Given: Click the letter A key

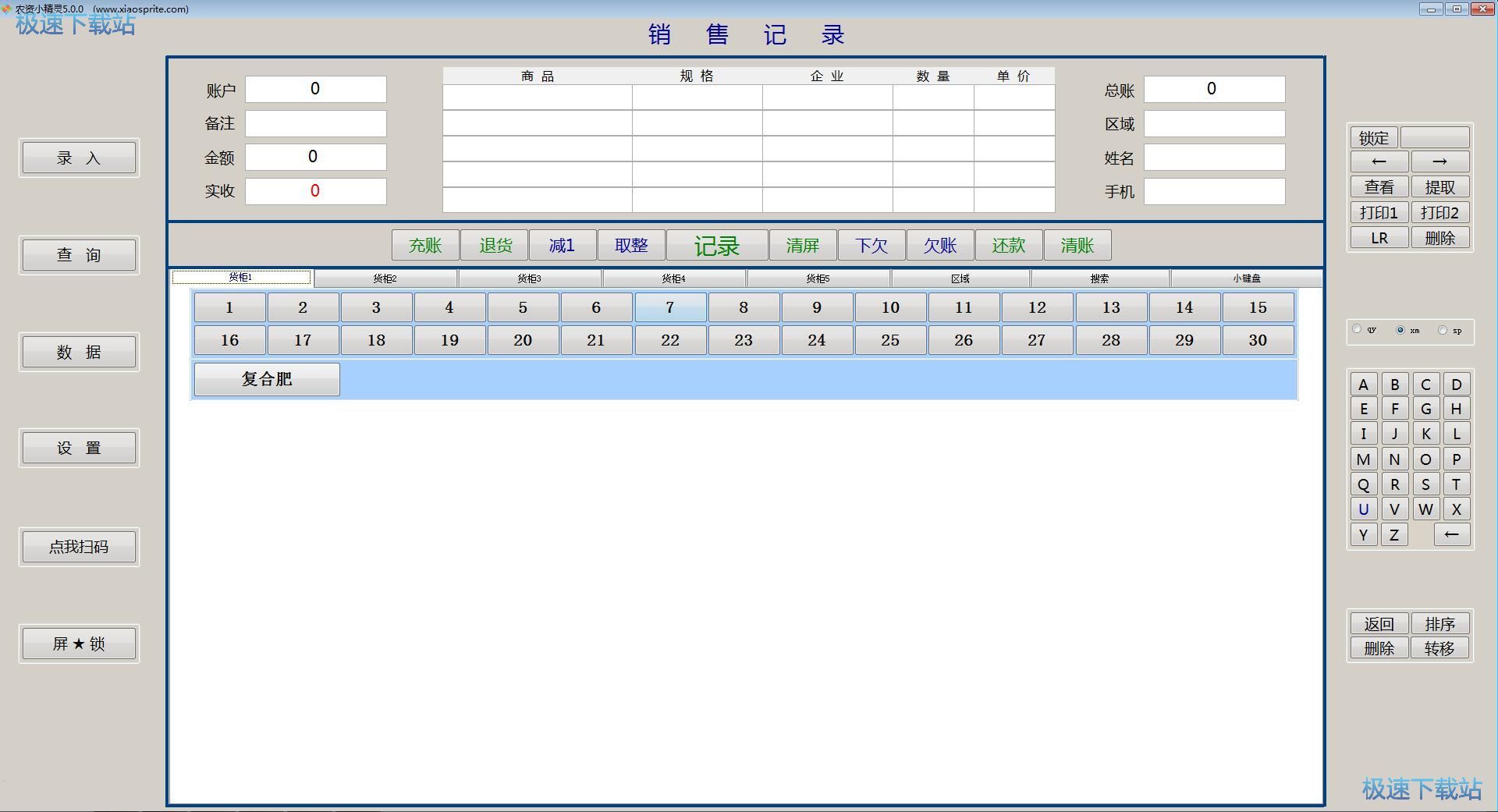Looking at the screenshot, I should [1364, 385].
